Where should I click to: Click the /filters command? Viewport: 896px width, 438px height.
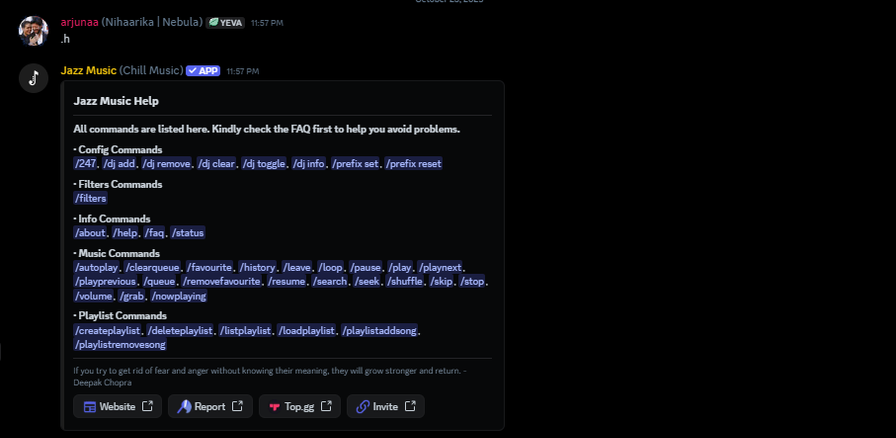90,198
